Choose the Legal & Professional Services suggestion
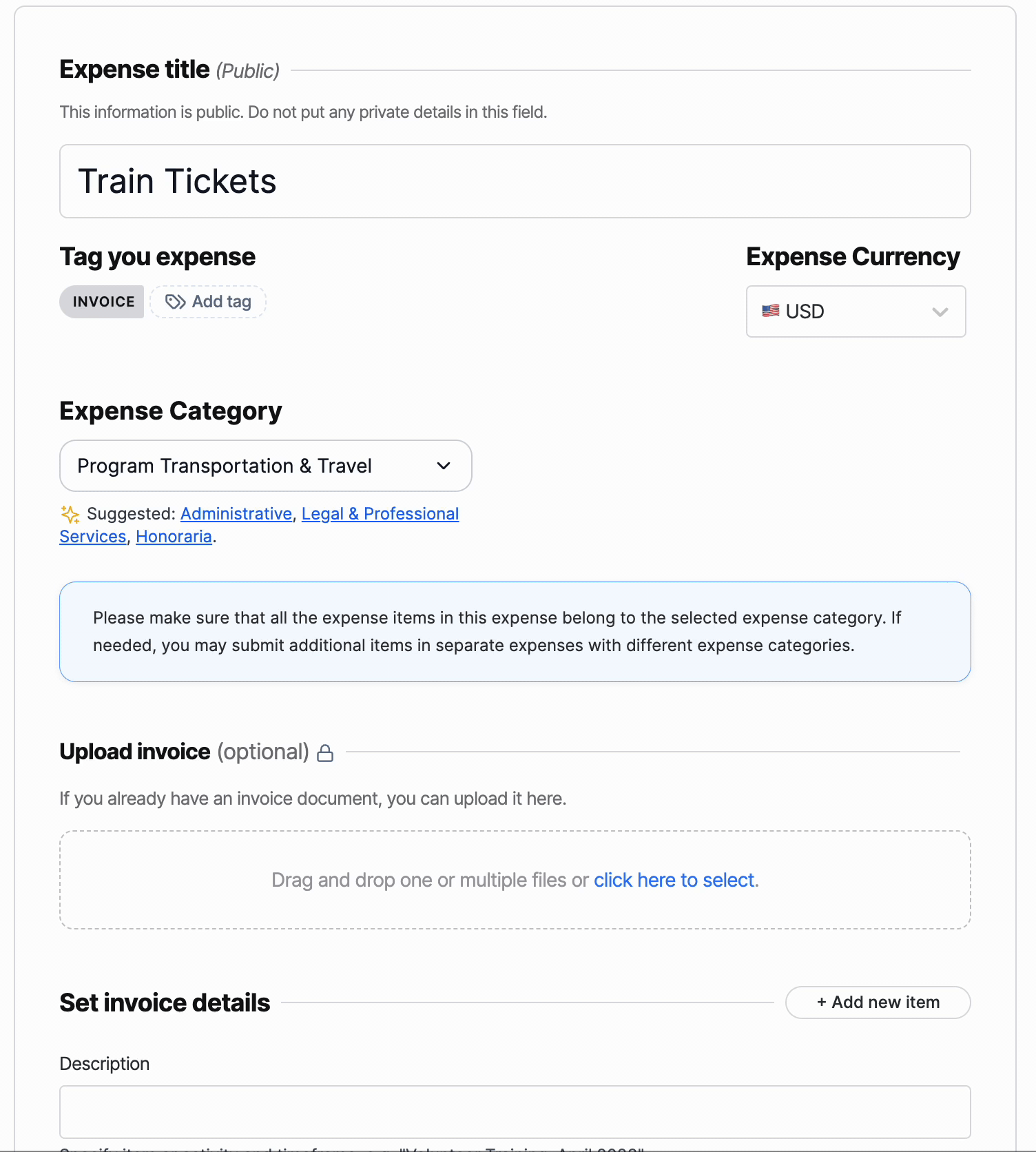The image size is (1036, 1152). coord(380,514)
